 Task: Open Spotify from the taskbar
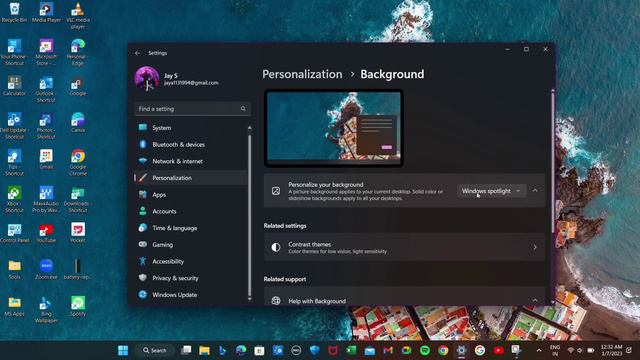tap(424, 350)
